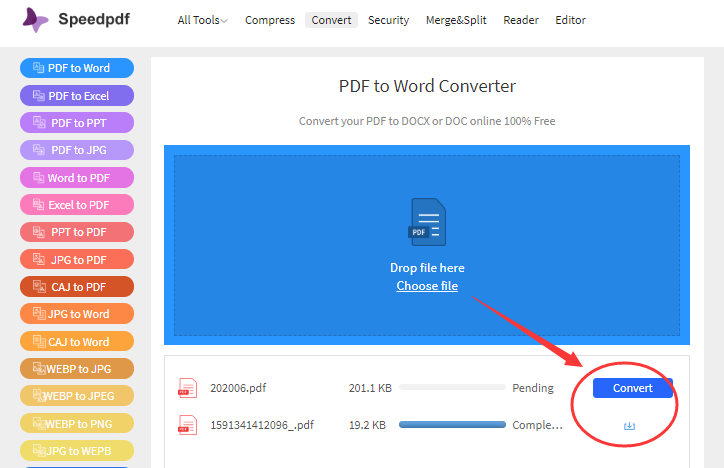Click the Comple... status text
Viewport: 724px width, 468px height.
pyautogui.click(x=537, y=425)
